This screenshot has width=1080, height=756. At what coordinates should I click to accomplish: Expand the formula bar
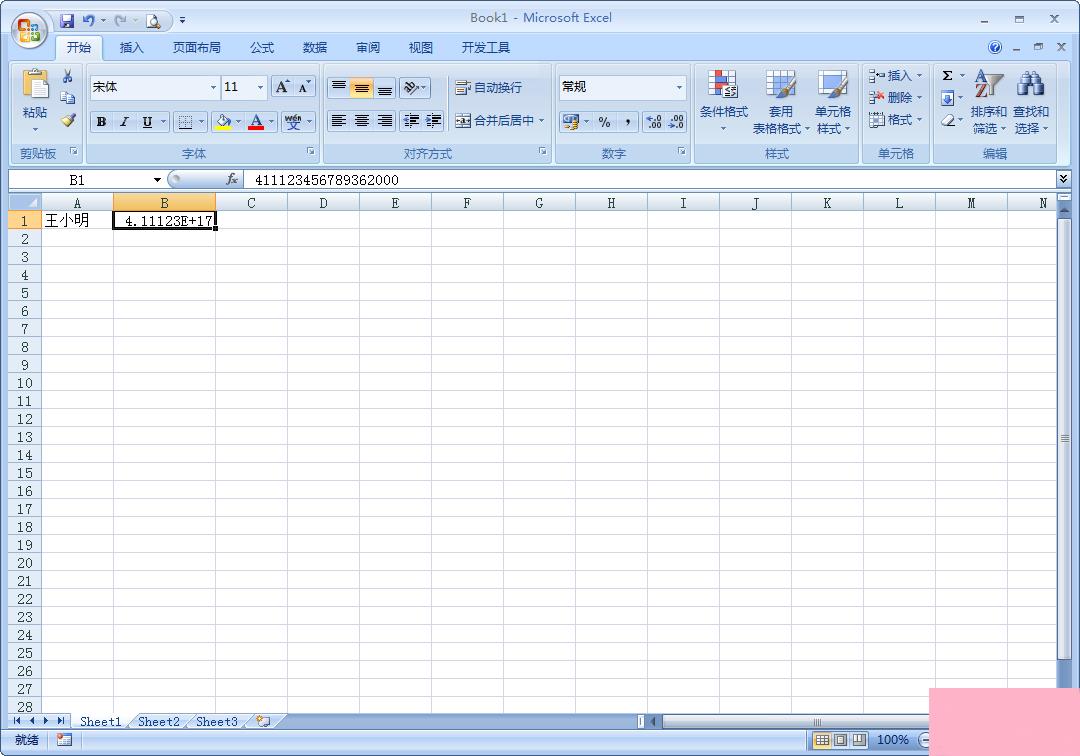click(x=1063, y=179)
